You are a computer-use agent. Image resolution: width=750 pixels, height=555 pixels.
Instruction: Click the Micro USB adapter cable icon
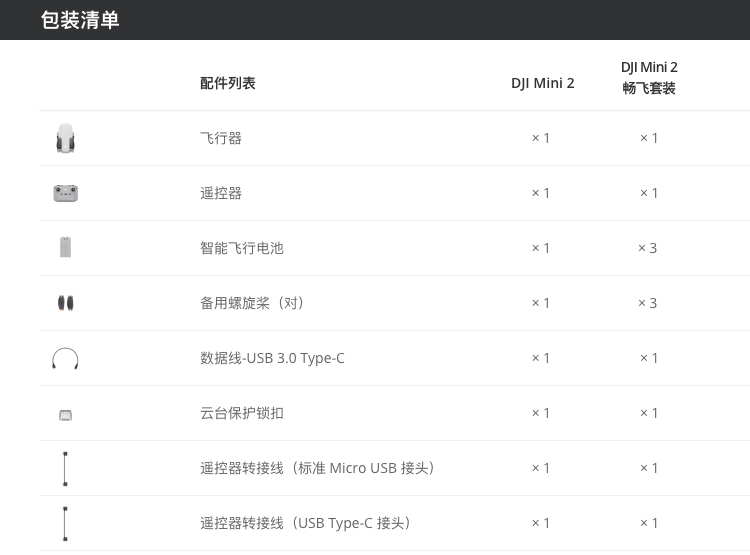[x=65, y=468]
